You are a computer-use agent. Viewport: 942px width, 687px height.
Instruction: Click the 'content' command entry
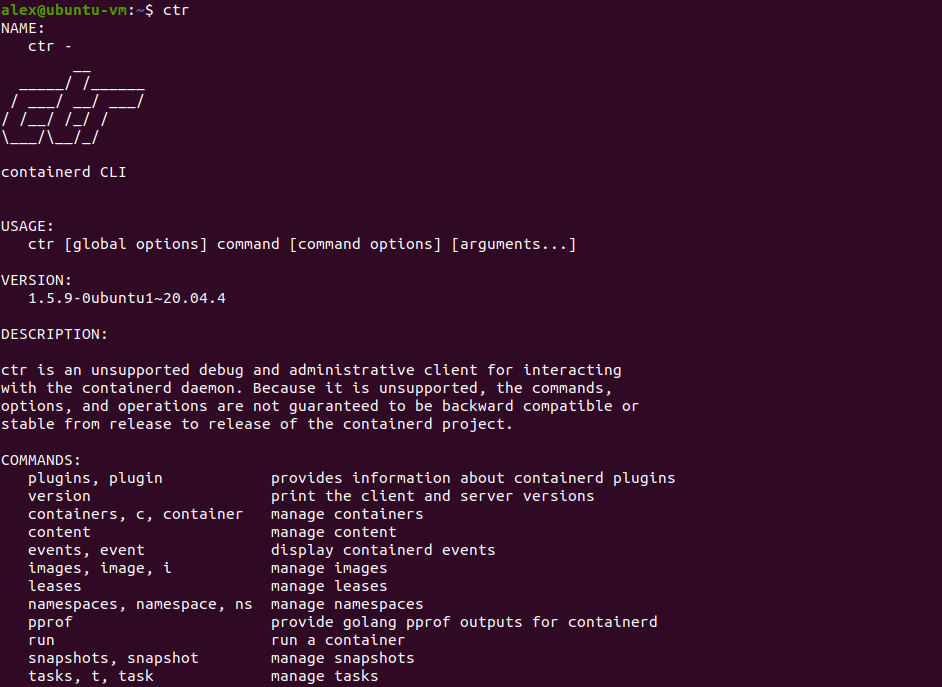click(59, 532)
